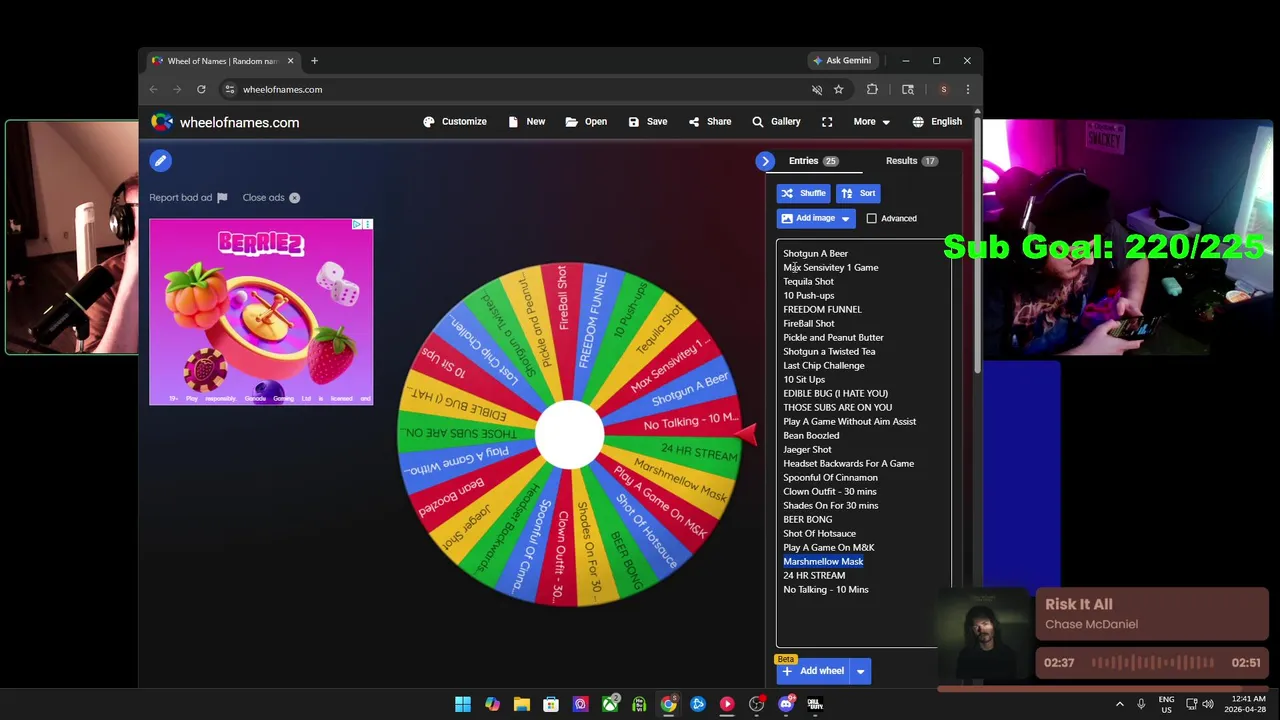Click 'Pickle and Peanut Butter' entry

point(833,338)
